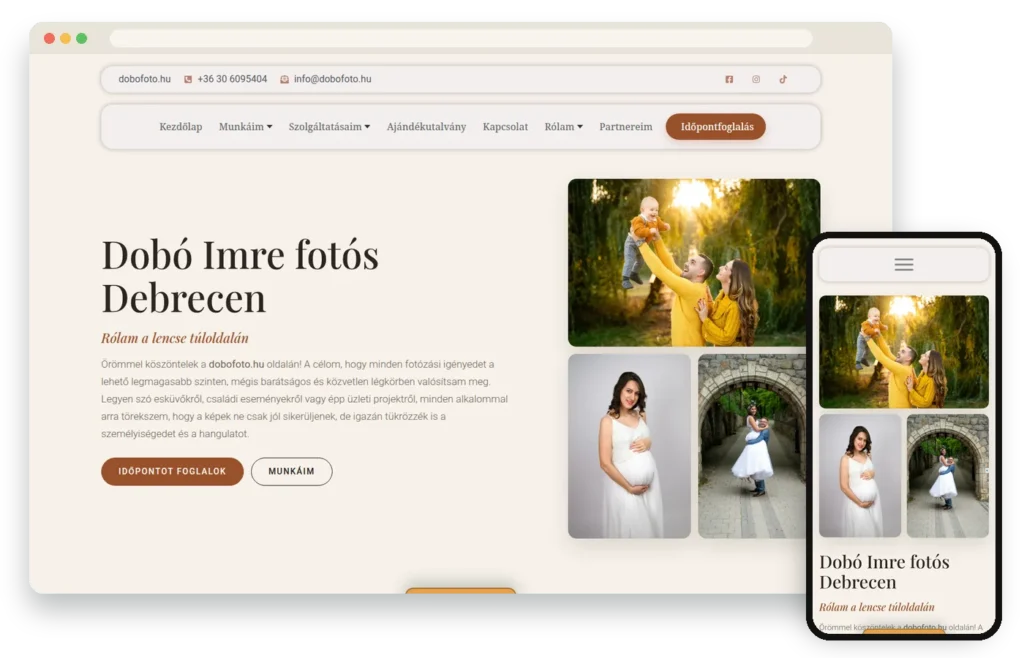Click Rólam a lencse túloldalán in phone mockup
This screenshot has width=1024, height=658.
(877, 607)
